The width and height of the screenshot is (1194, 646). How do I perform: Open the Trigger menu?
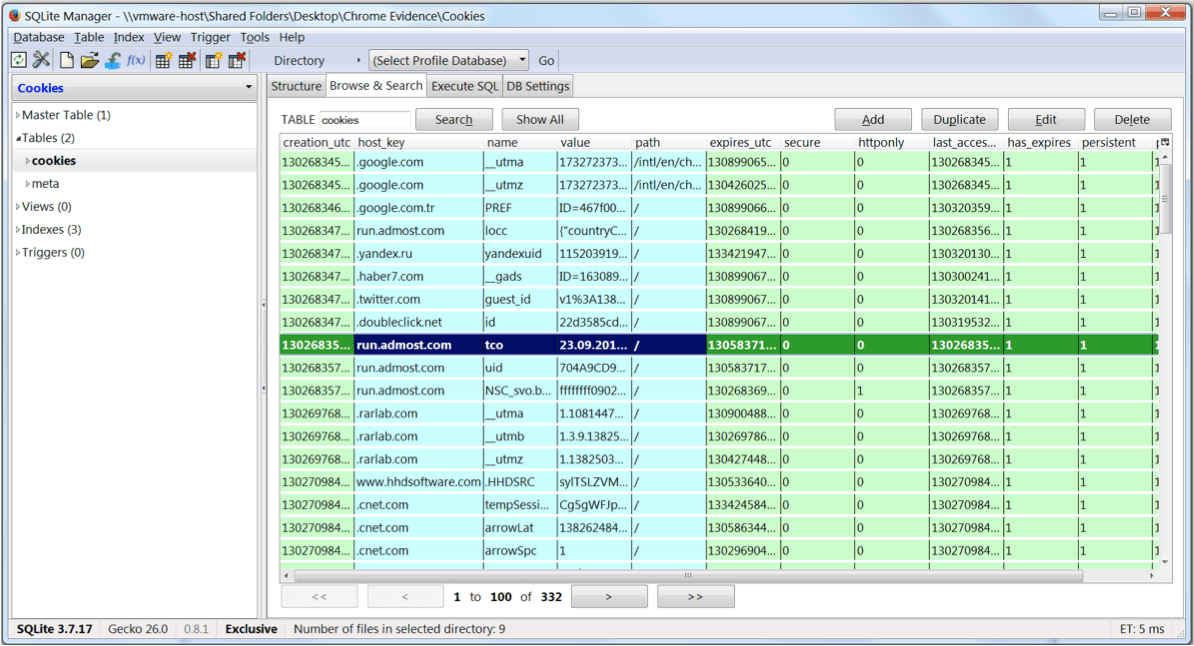tap(210, 37)
